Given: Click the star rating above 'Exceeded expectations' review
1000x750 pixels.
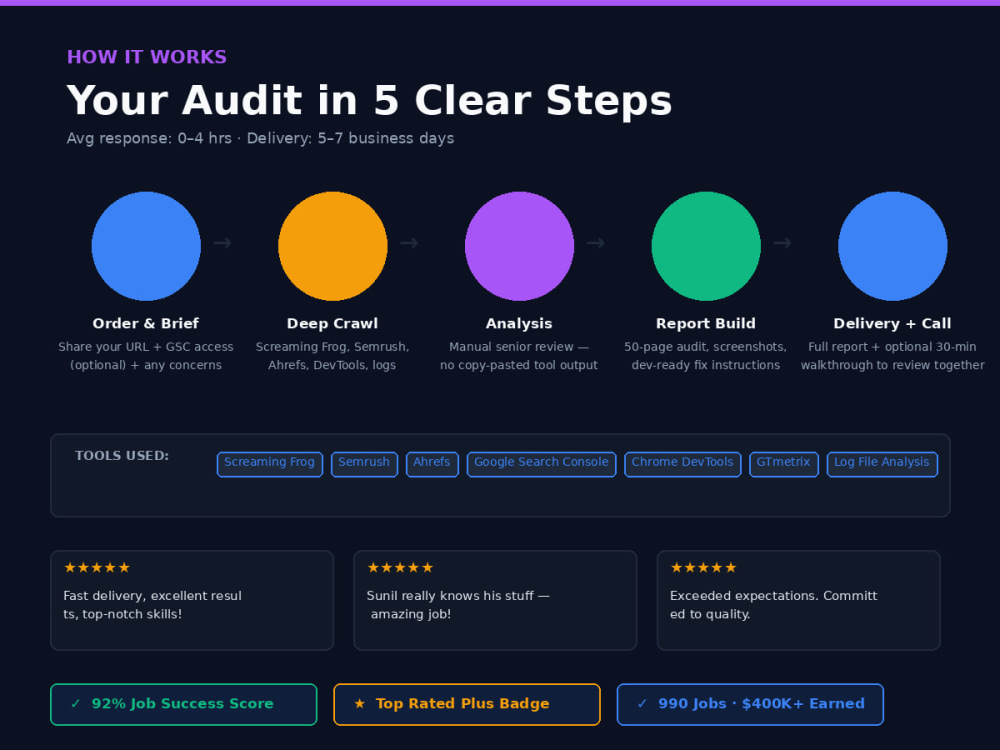Looking at the screenshot, I should pos(703,568).
